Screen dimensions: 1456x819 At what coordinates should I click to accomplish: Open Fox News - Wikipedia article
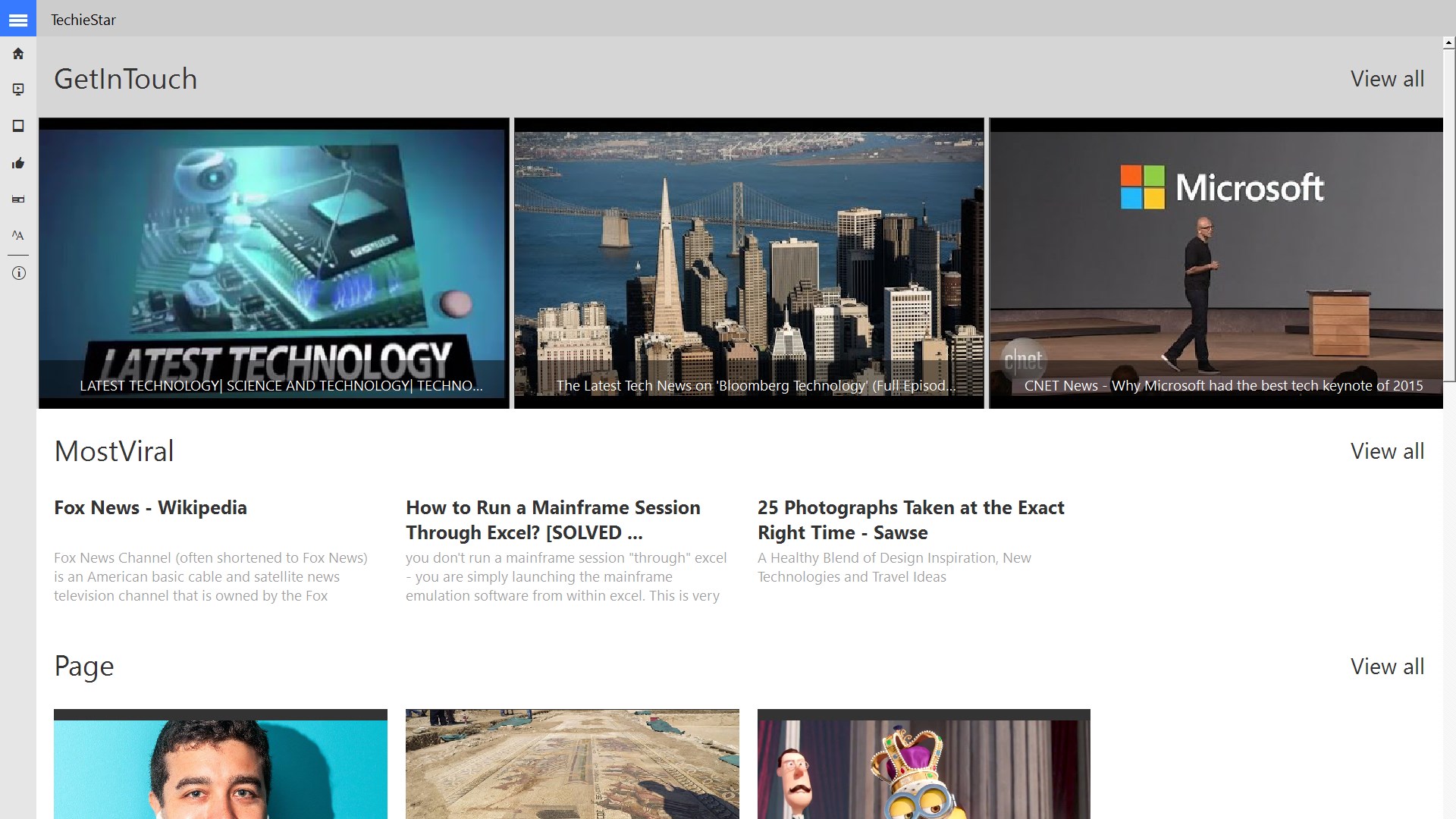(150, 507)
